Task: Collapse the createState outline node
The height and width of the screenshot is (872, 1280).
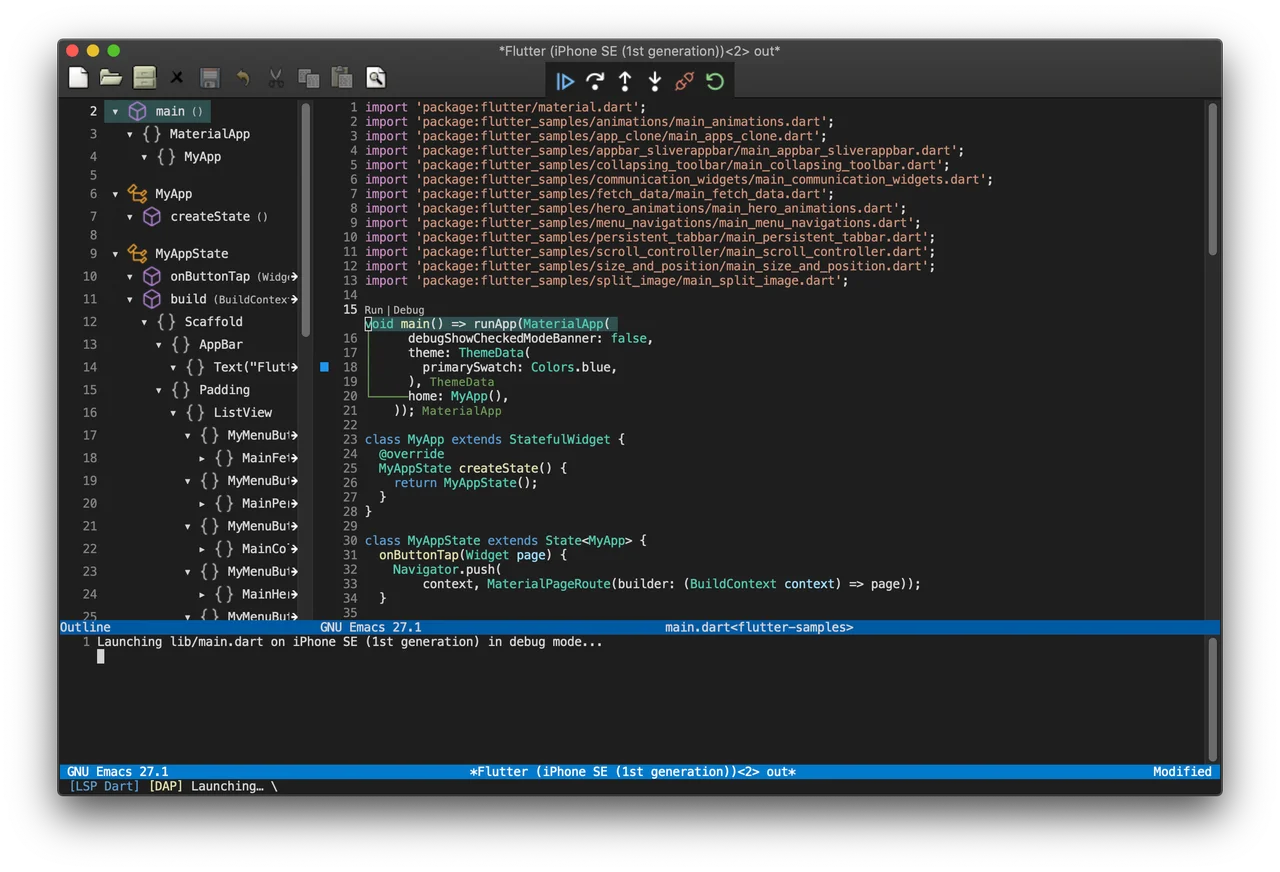Action: pos(130,216)
